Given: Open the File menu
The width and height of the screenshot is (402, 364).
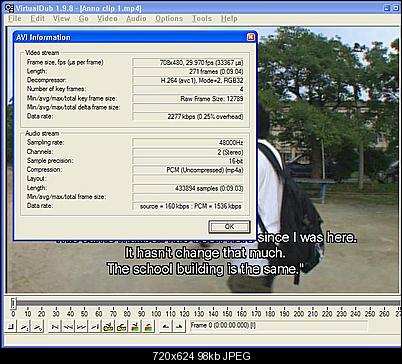Looking at the screenshot, I should [x=15, y=19].
